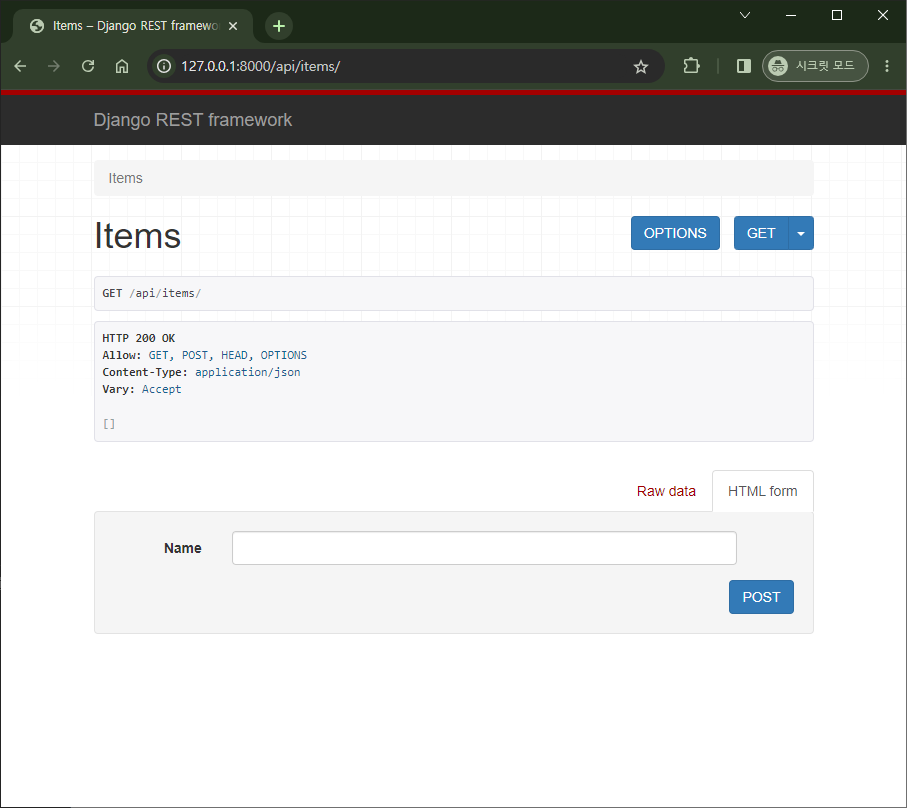The image size is (907, 808).
Task: Click the Items page heading
Action: click(138, 235)
